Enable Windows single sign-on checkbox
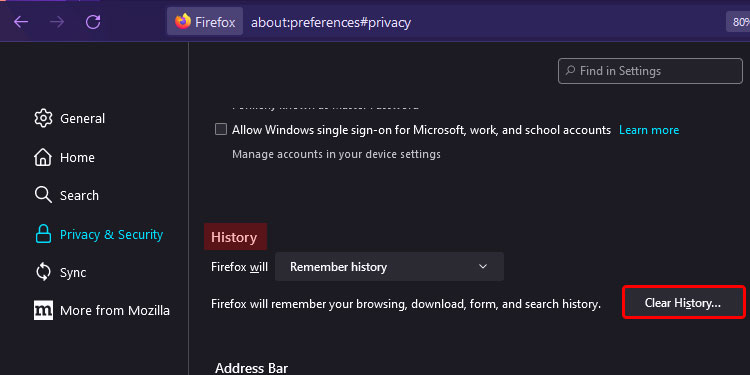The image size is (750, 375). tap(221, 129)
